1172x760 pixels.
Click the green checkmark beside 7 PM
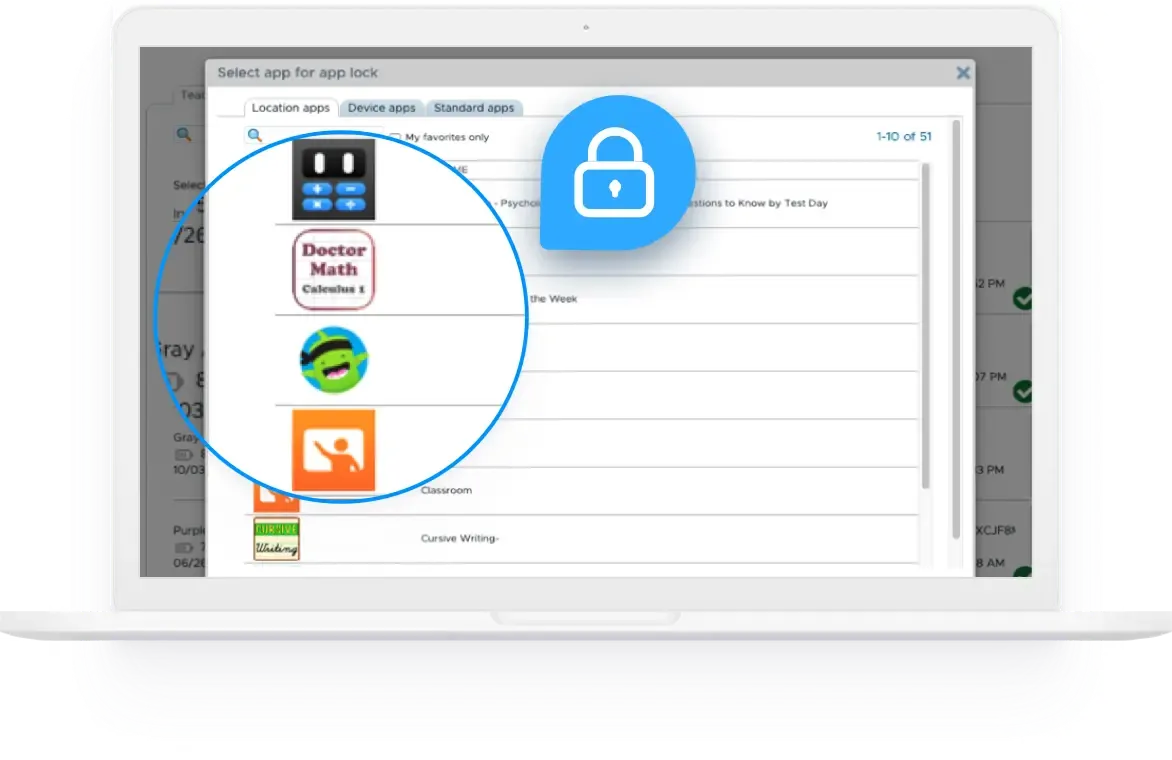(x=1023, y=392)
